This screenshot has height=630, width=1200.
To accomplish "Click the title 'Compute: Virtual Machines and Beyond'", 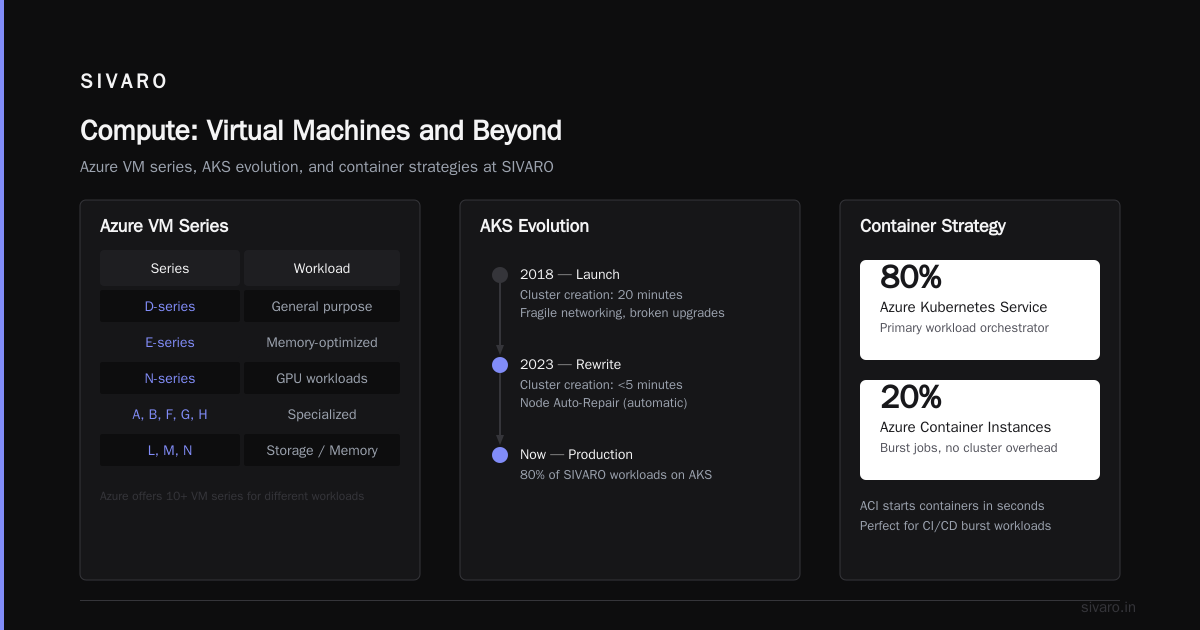I will (321, 131).
